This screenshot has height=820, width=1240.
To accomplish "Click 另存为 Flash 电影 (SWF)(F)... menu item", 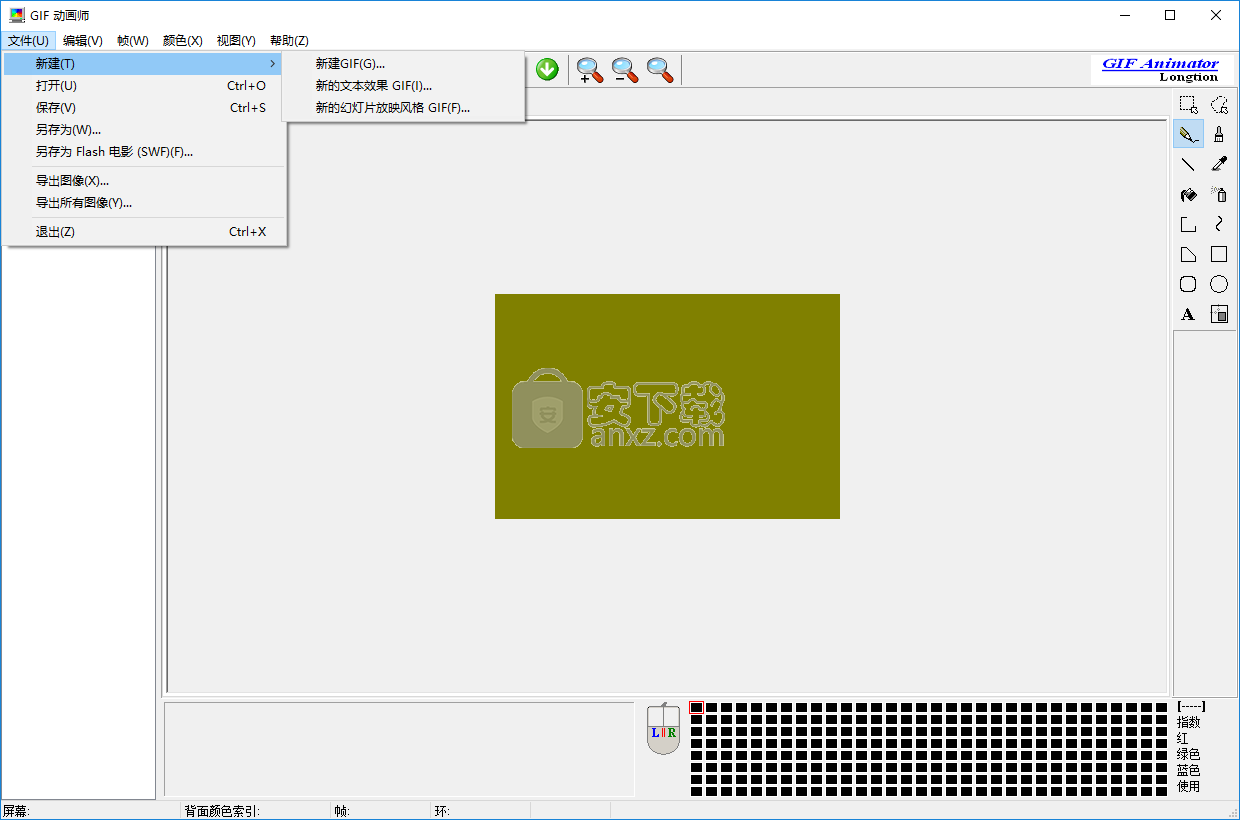I will click(114, 152).
